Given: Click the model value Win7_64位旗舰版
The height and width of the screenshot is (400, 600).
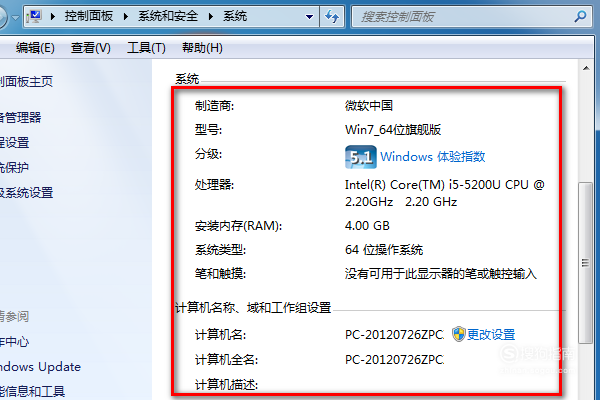Looking at the screenshot, I should pyautogui.click(x=393, y=130).
